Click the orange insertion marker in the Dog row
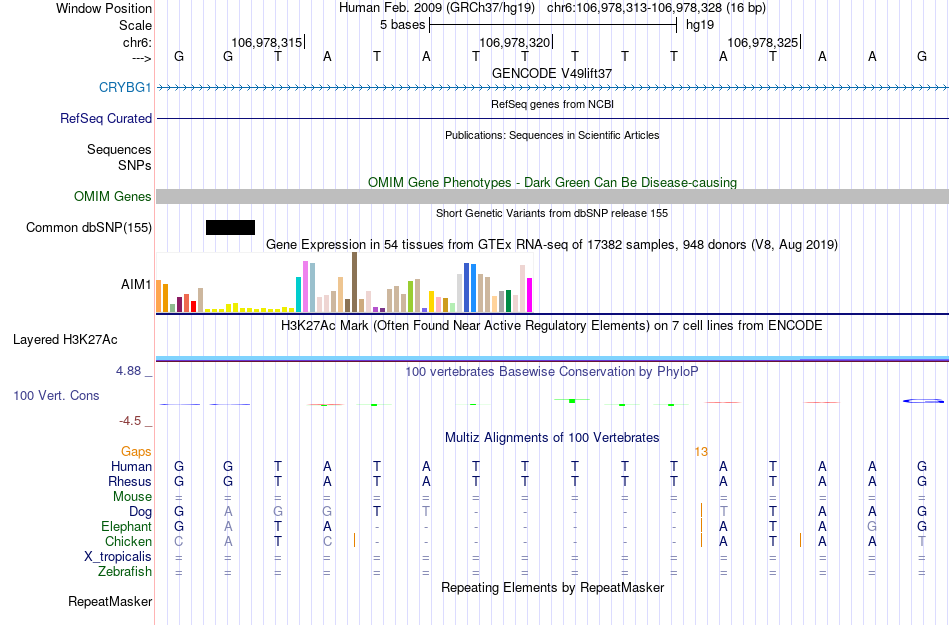This screenshot has height=625, width=950. (x=701, y=511)
